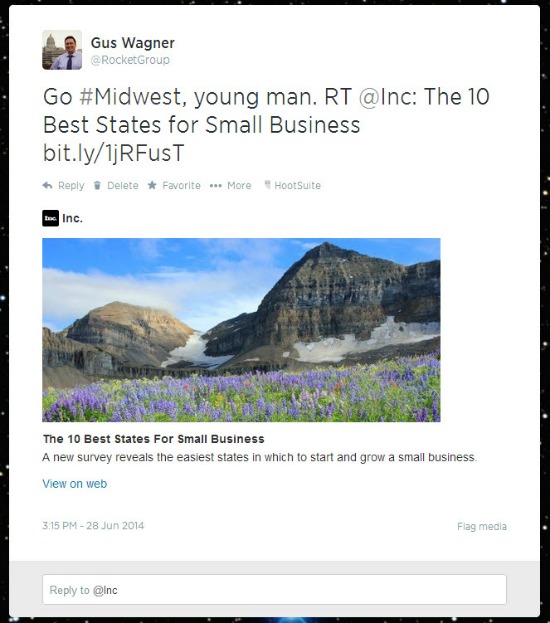Click the mountain wildflower preview image
The width and height of the screenshot is (550, 623).
[x=241, y=330]
